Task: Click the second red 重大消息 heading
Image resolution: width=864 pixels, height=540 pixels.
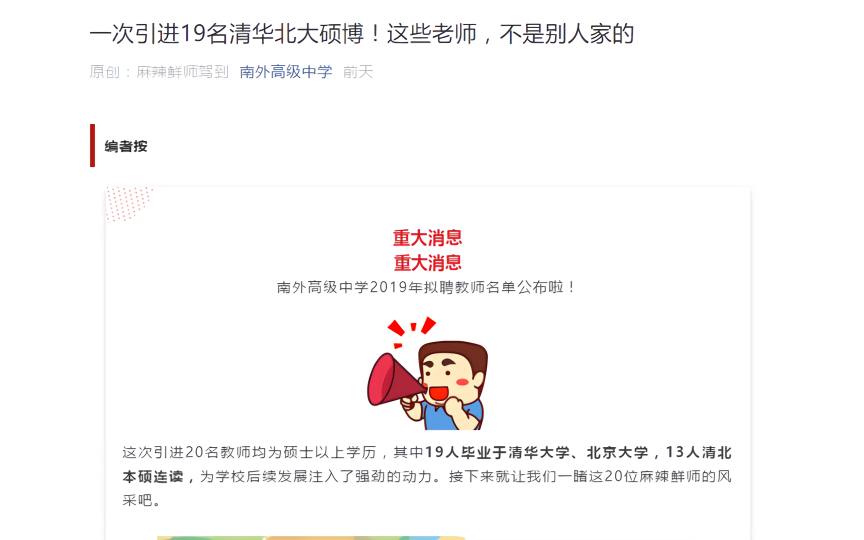Action: point(428,263)
